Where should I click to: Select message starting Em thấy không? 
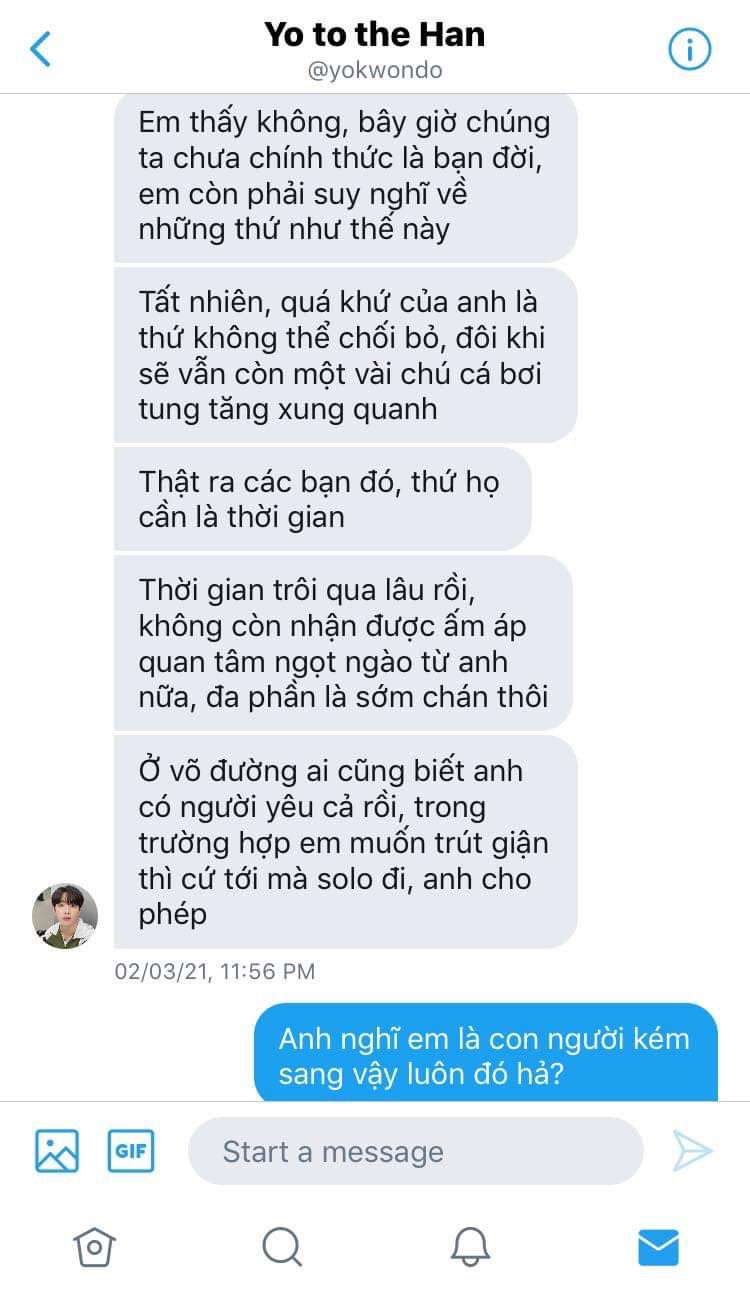coord(346,177)
